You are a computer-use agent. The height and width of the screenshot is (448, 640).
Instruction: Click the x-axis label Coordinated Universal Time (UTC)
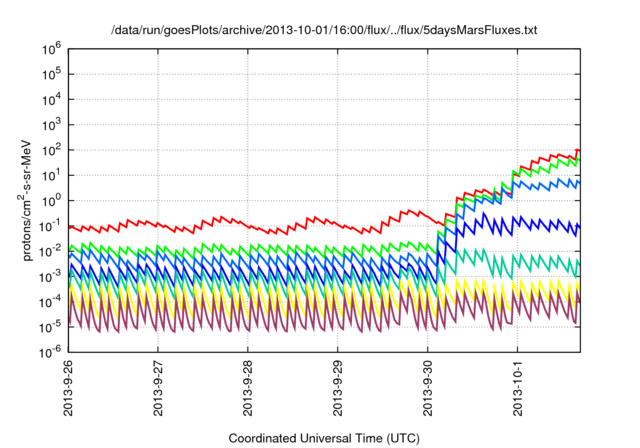324,439
